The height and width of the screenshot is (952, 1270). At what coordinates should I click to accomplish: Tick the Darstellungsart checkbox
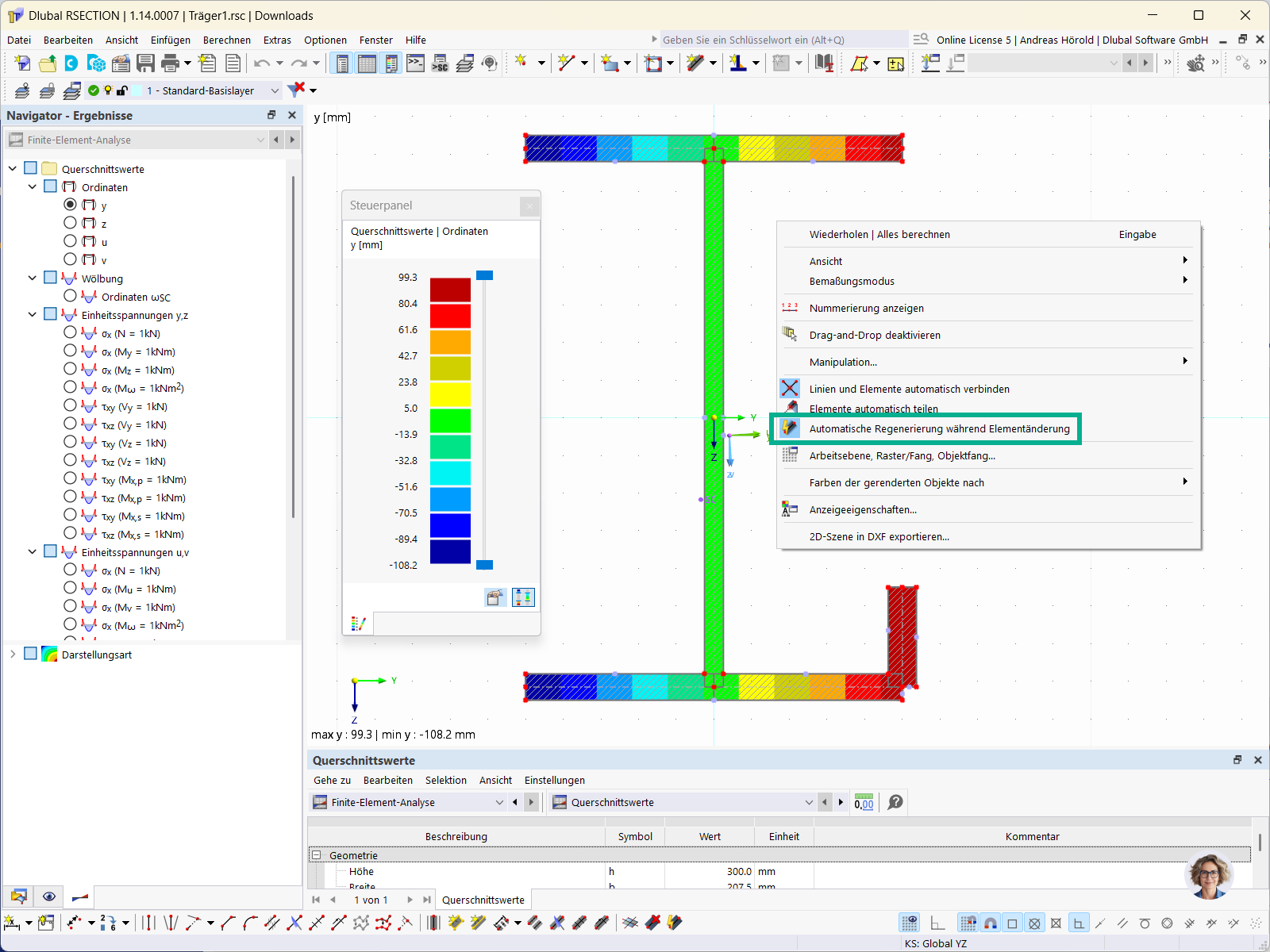[31, 654]
